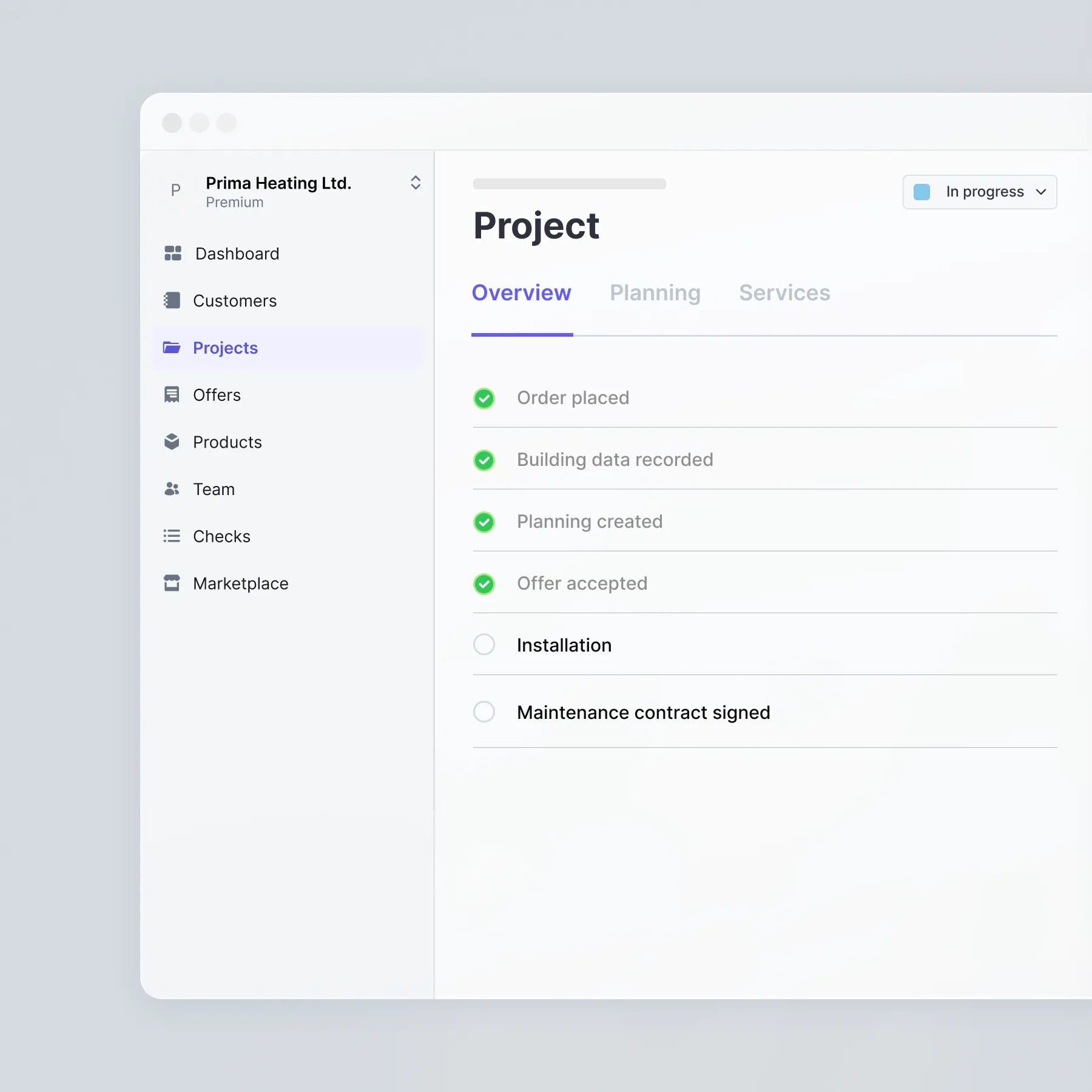Viewport: 1092px width, 1092px height.
Task: Click the Order placed label
Action: pyautogui.click(x=573, y=398)
